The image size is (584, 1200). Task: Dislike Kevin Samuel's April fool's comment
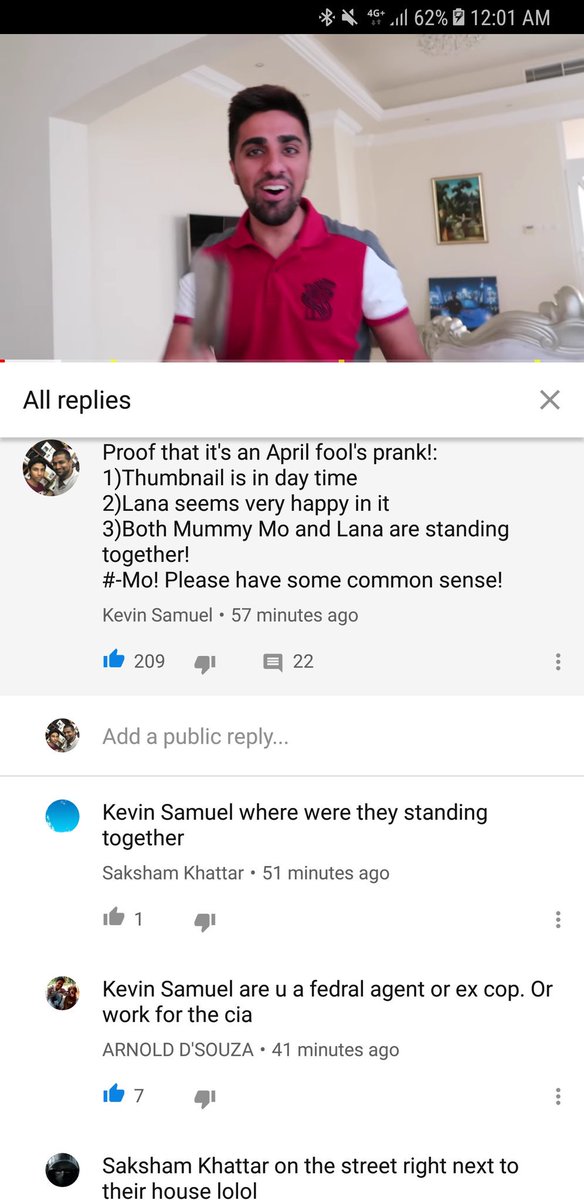205,662
